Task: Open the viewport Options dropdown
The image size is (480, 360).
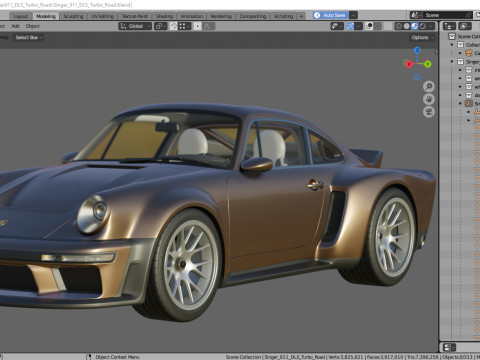Action: (x=423, y=37)
